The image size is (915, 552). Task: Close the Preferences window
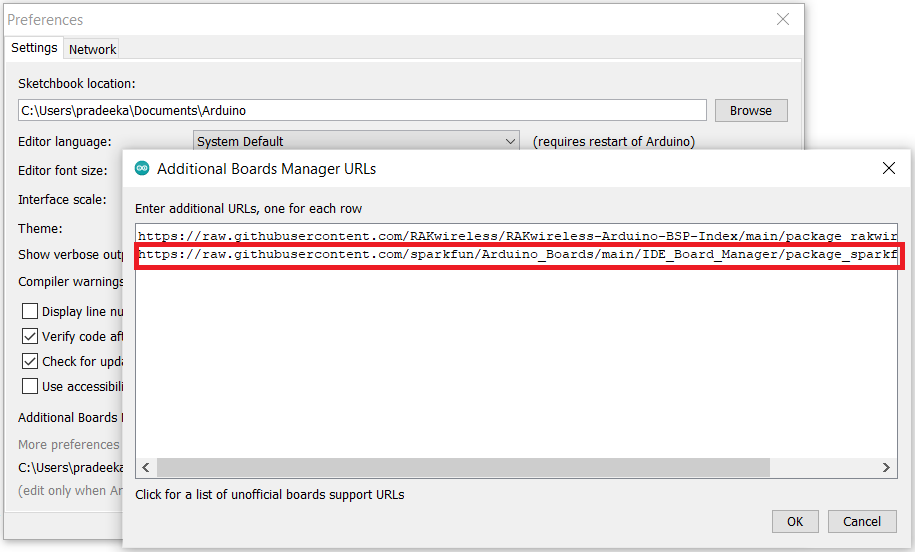pyautogui.click(x=783, y=20)
